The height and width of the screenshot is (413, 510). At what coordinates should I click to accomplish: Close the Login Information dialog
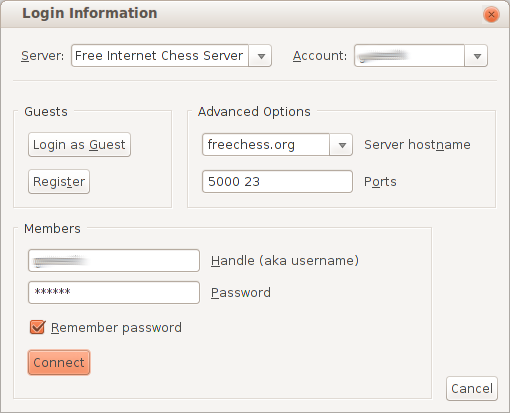[x=491, y=15]
